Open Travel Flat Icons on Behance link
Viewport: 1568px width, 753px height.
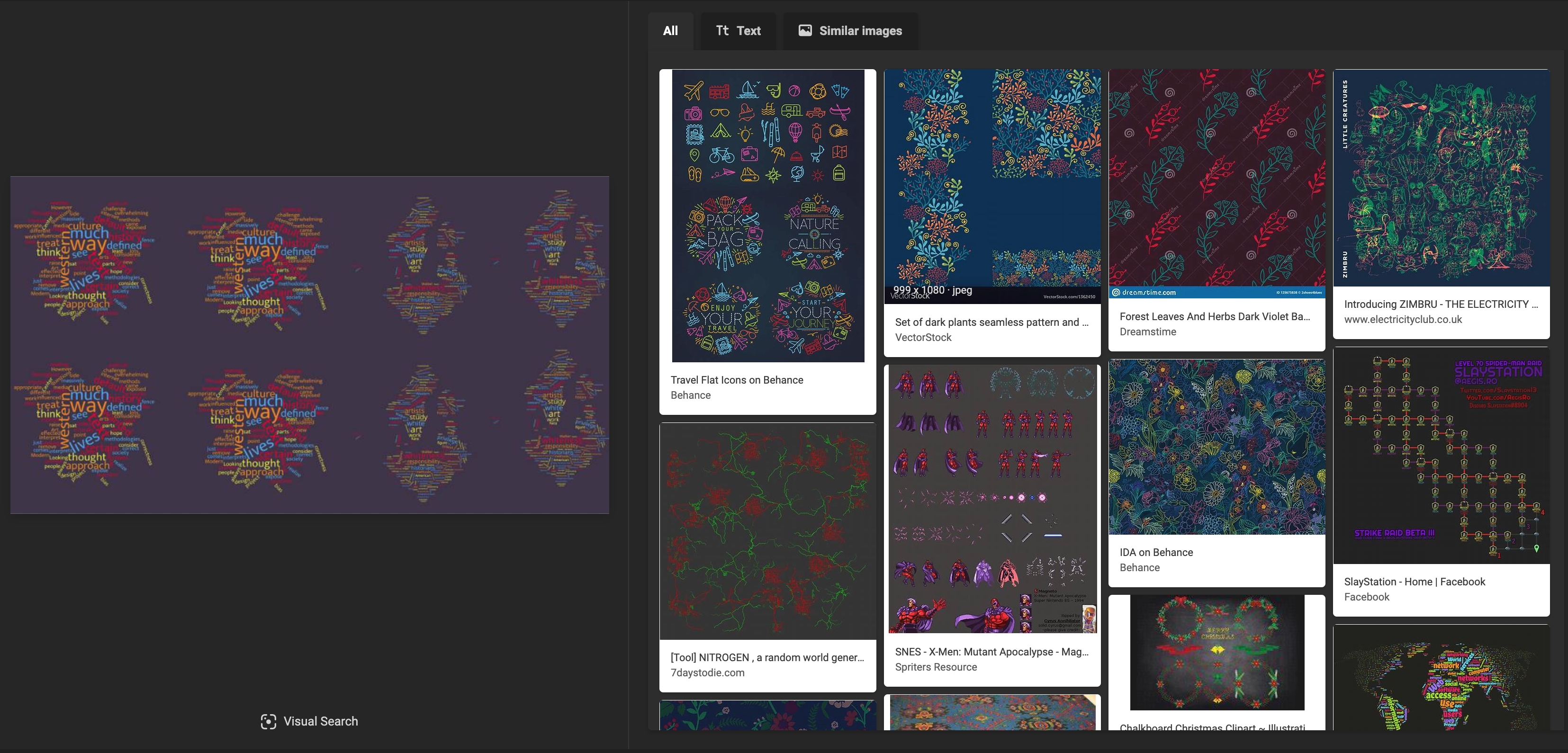coord(737,380)
